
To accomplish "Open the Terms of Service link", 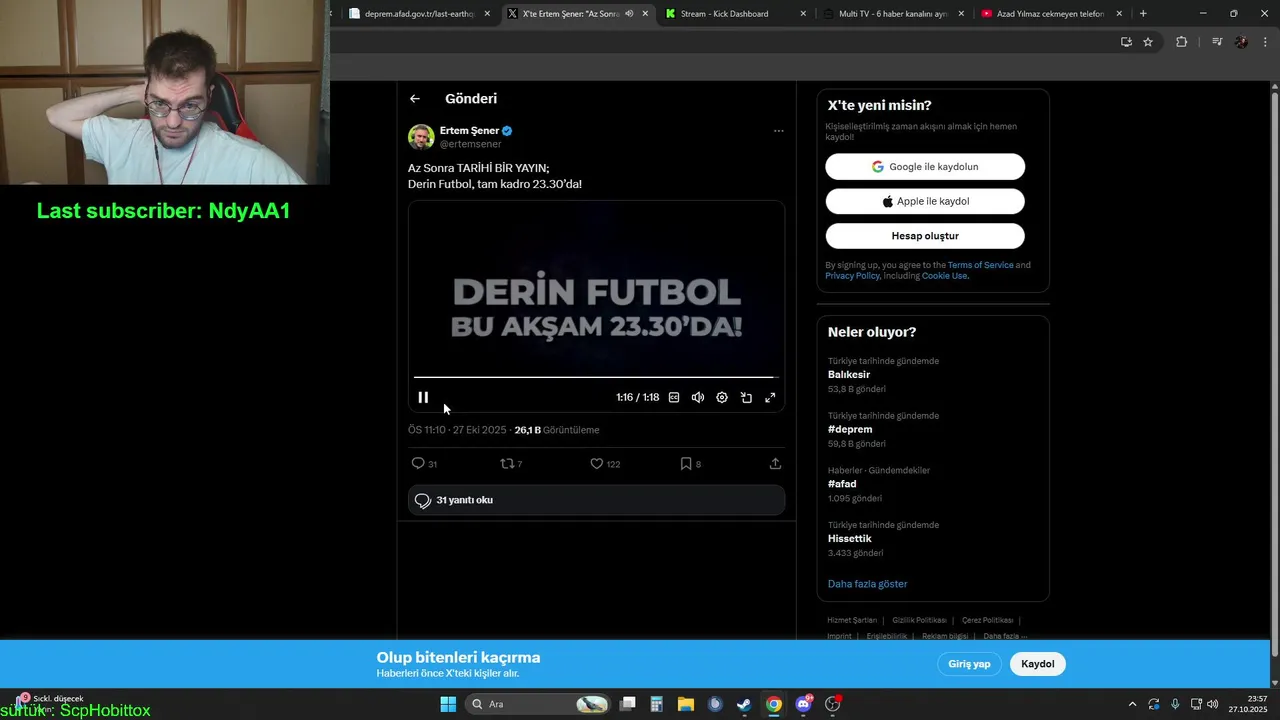I will [x=980, y=265].
